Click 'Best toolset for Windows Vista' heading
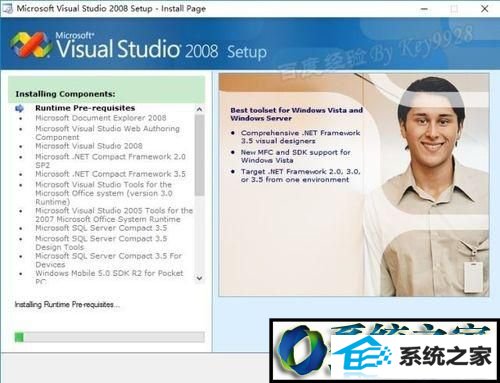The height and width of the screenshot is (383, 500). point(296,114)
